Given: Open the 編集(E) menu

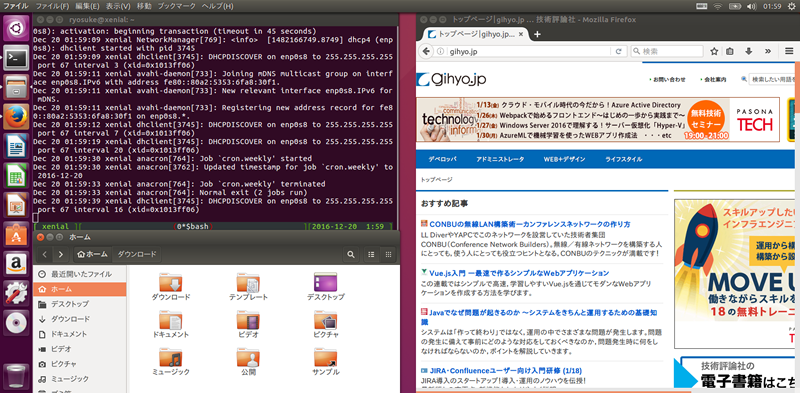Looking at the screenshot, I should click(87, 6).
